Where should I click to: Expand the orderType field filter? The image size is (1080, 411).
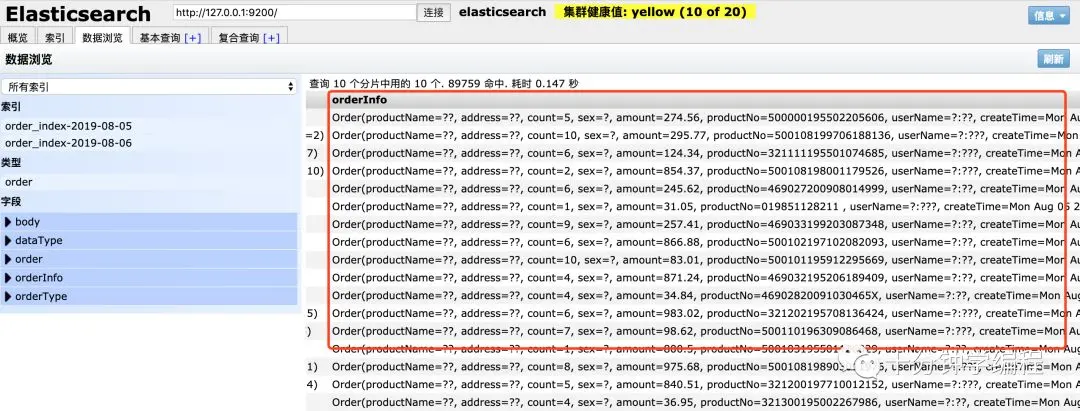pyautogui.click(x=149, y=296)
